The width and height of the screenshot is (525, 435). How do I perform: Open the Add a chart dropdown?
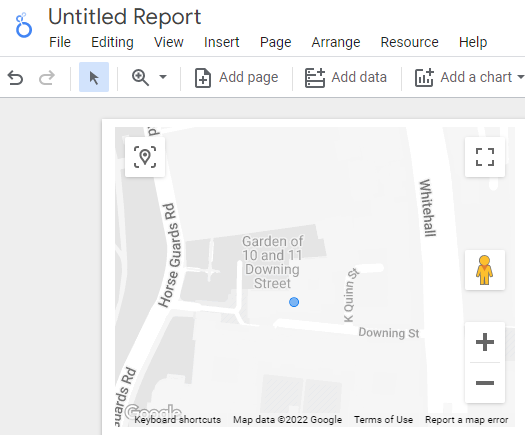pyautogui.click(x=520, y=77)
